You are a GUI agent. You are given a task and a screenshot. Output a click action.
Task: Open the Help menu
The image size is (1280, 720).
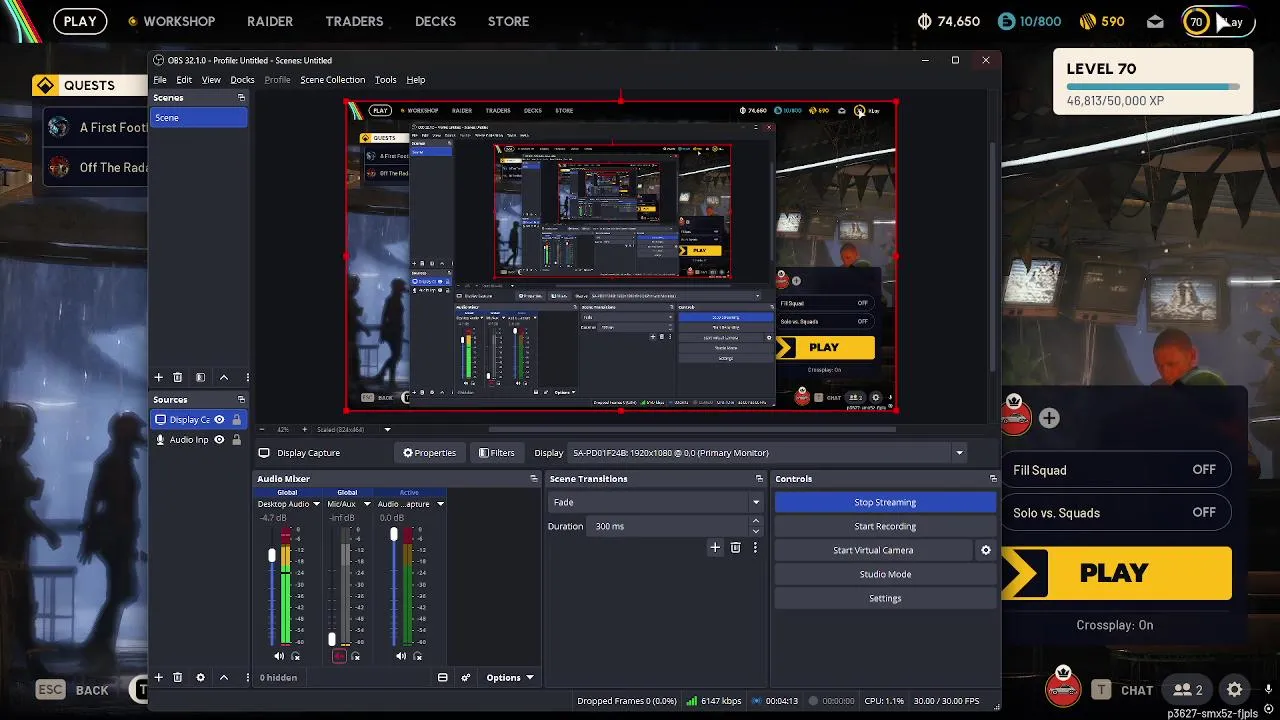[416, 80]
